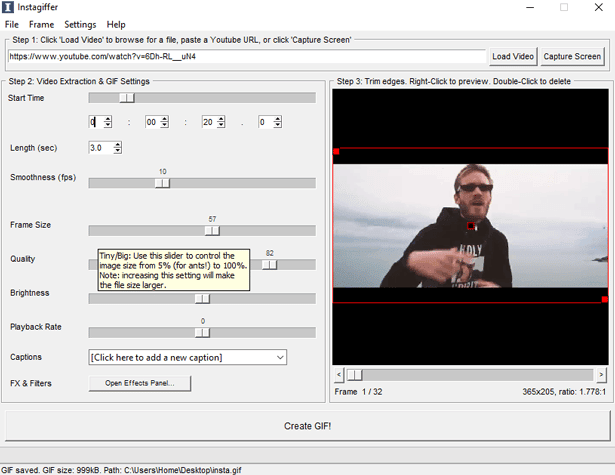The width and height of the screenshot is (615, 475).
Task: Click the Load Video button
Action: 513,56
